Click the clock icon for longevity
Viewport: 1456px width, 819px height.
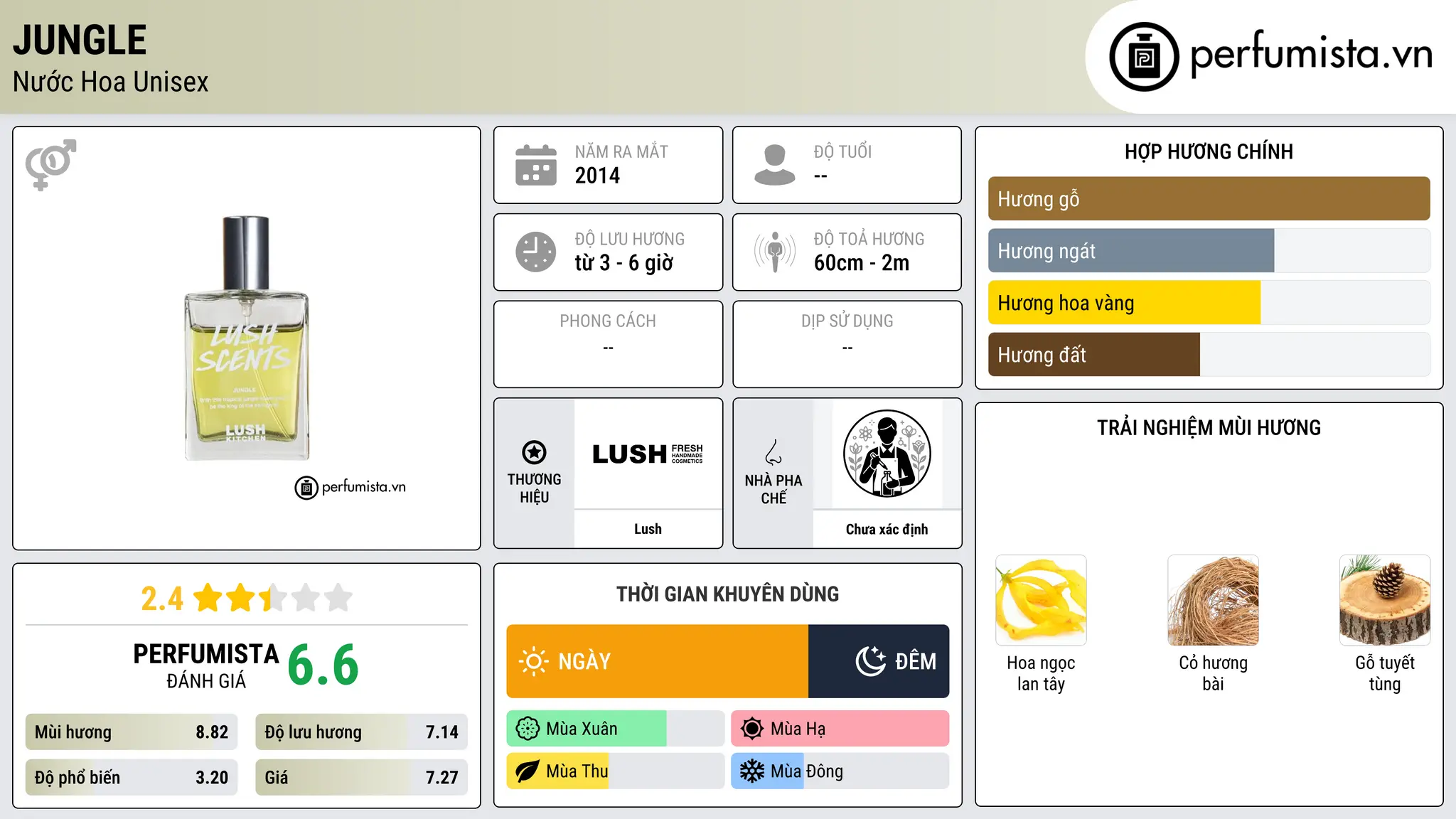coord(536,252)
